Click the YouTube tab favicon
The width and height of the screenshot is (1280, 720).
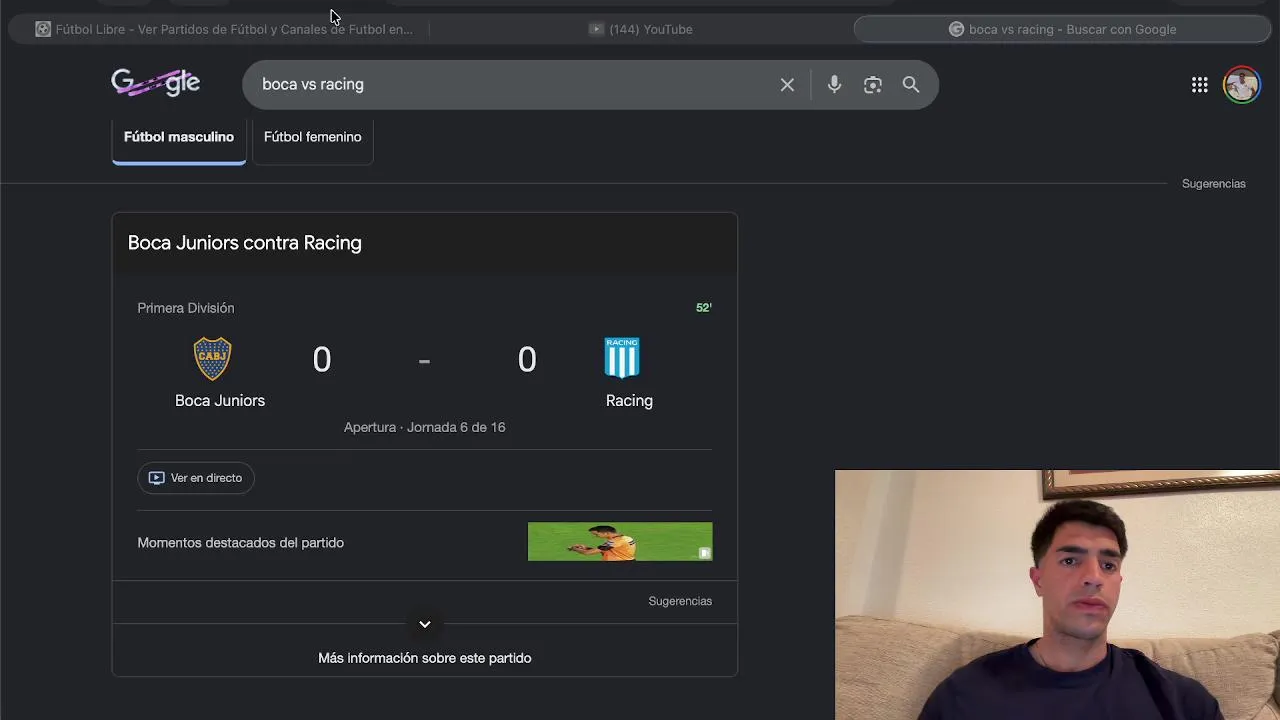[x=596, y=29]
